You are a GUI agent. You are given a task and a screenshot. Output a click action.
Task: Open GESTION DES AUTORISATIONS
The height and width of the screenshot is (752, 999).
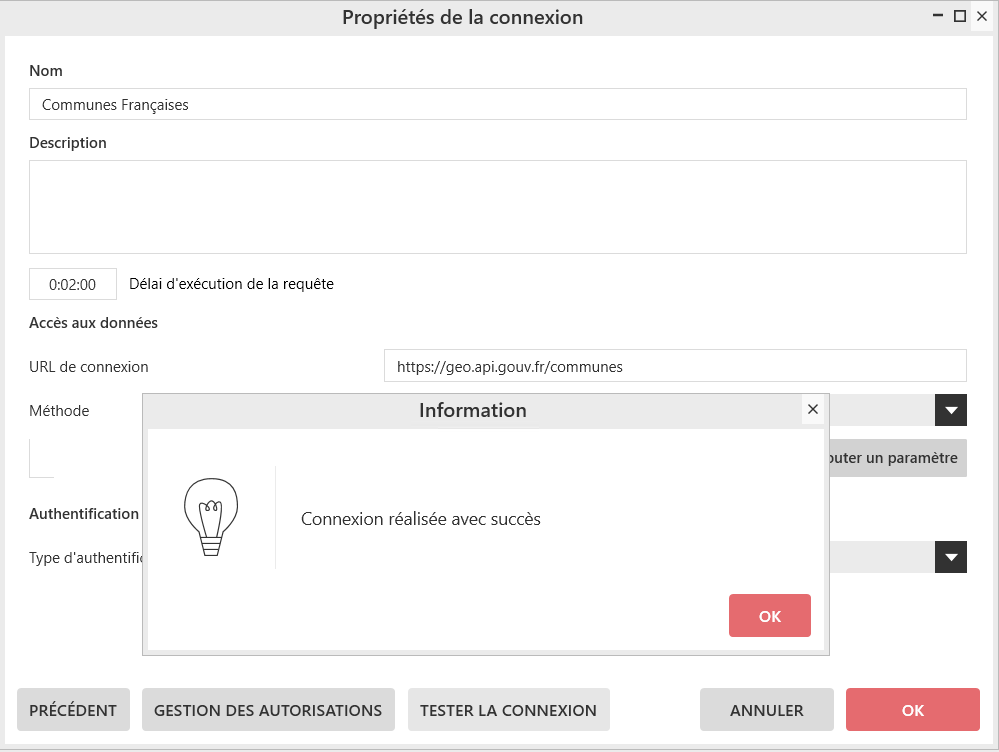click(268, 710)
